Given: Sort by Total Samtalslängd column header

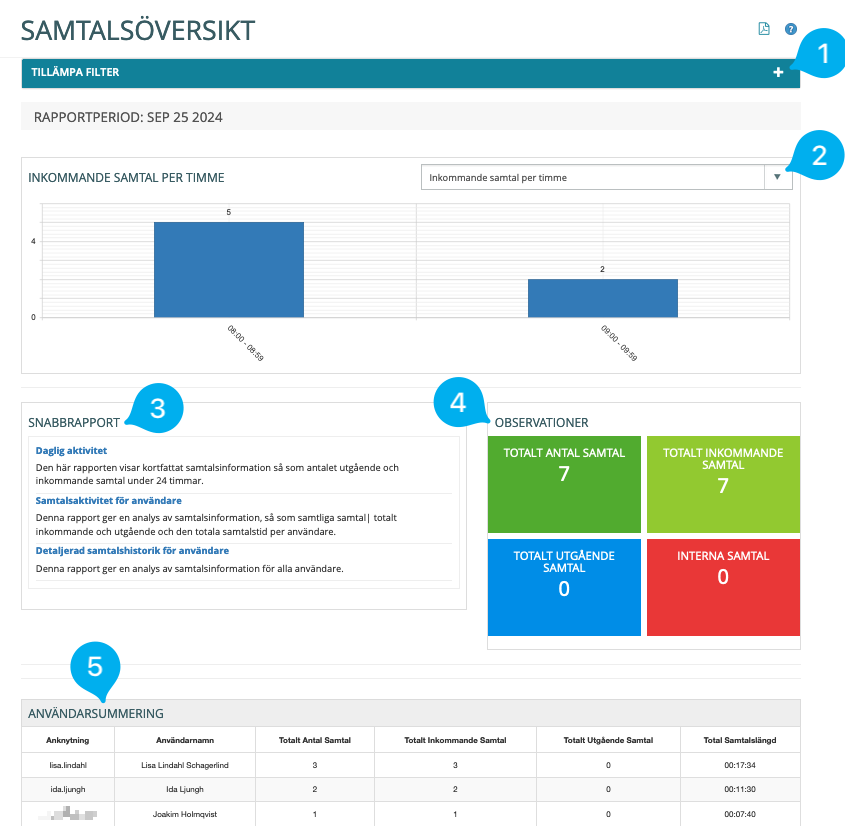Looking at the screenshot, I should 740,740.
